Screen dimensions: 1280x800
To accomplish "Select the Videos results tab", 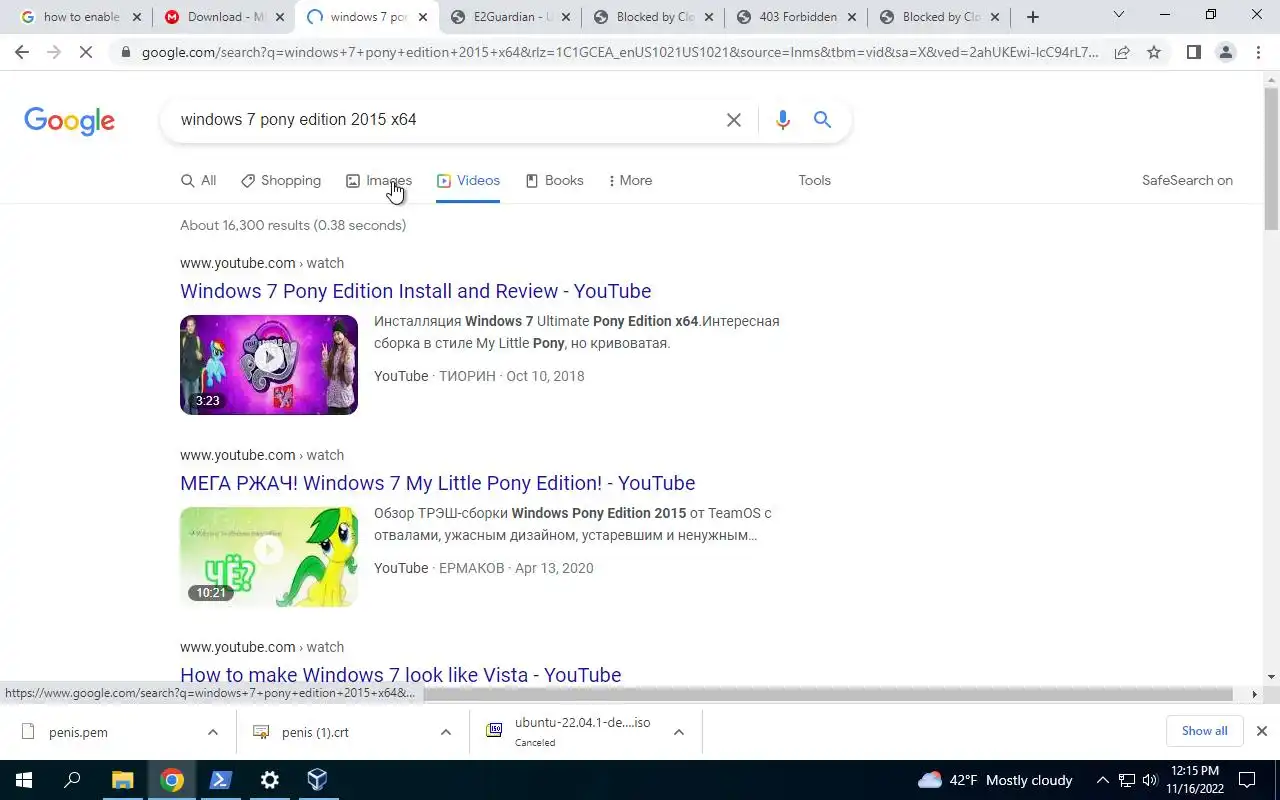I will click(x=468, y=181).
